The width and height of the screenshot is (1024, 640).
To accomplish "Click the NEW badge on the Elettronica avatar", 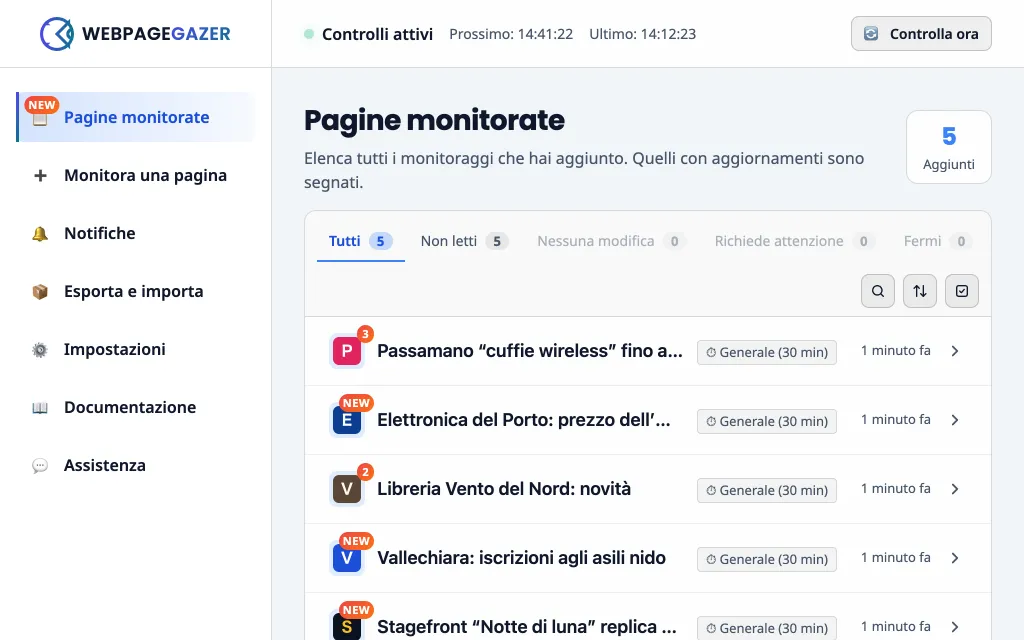I will pos(356,403).
